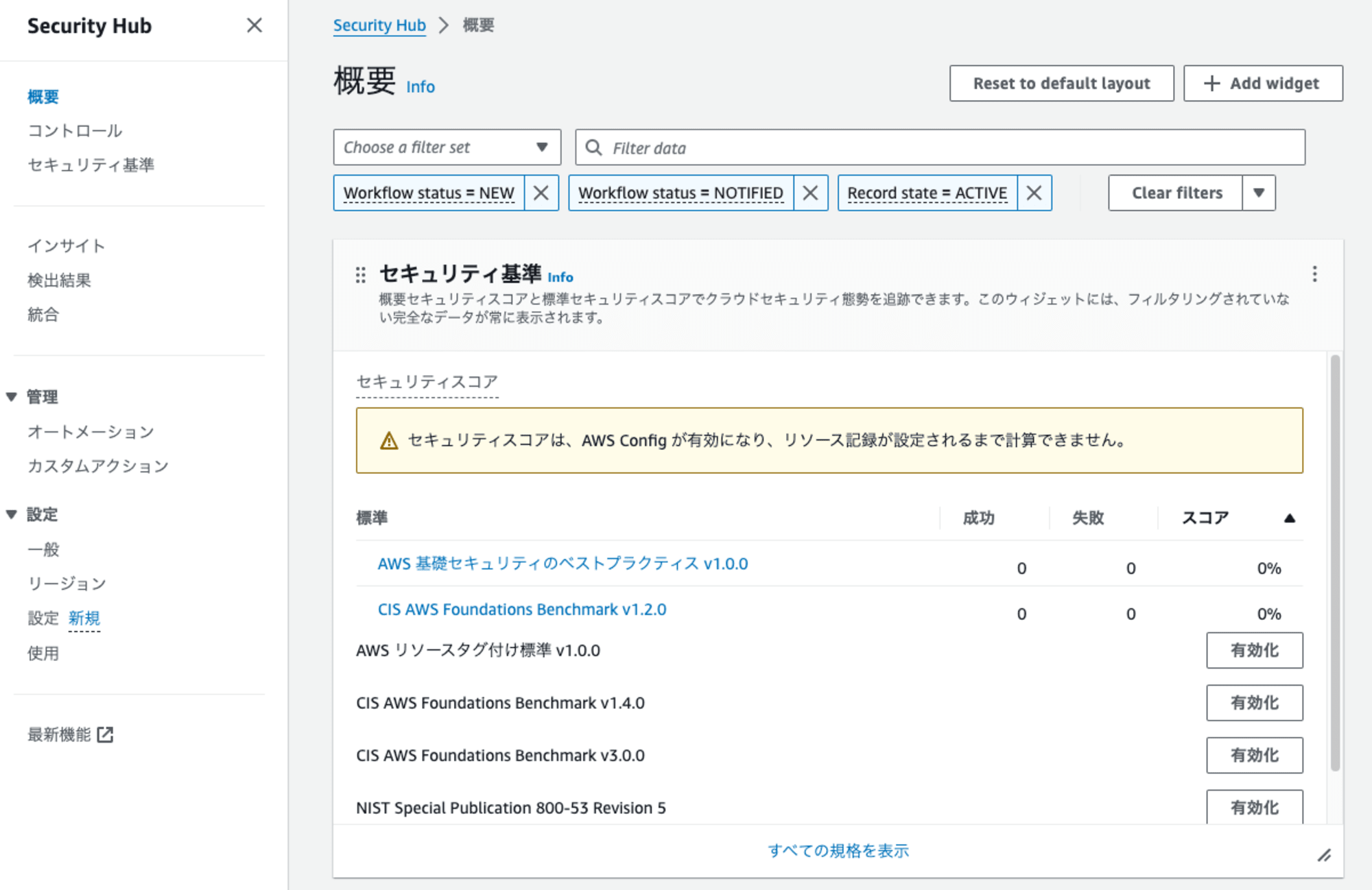This screenshot has height=890, width=1372.
Task: Sort by スコア using the arrow icon
Action: click(1290, 518)
